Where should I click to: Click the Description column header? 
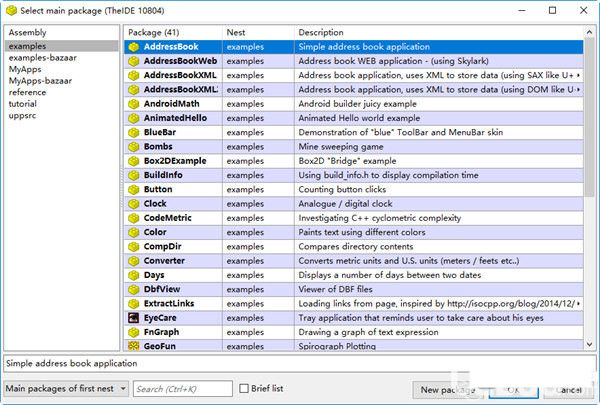coord(439,33)
